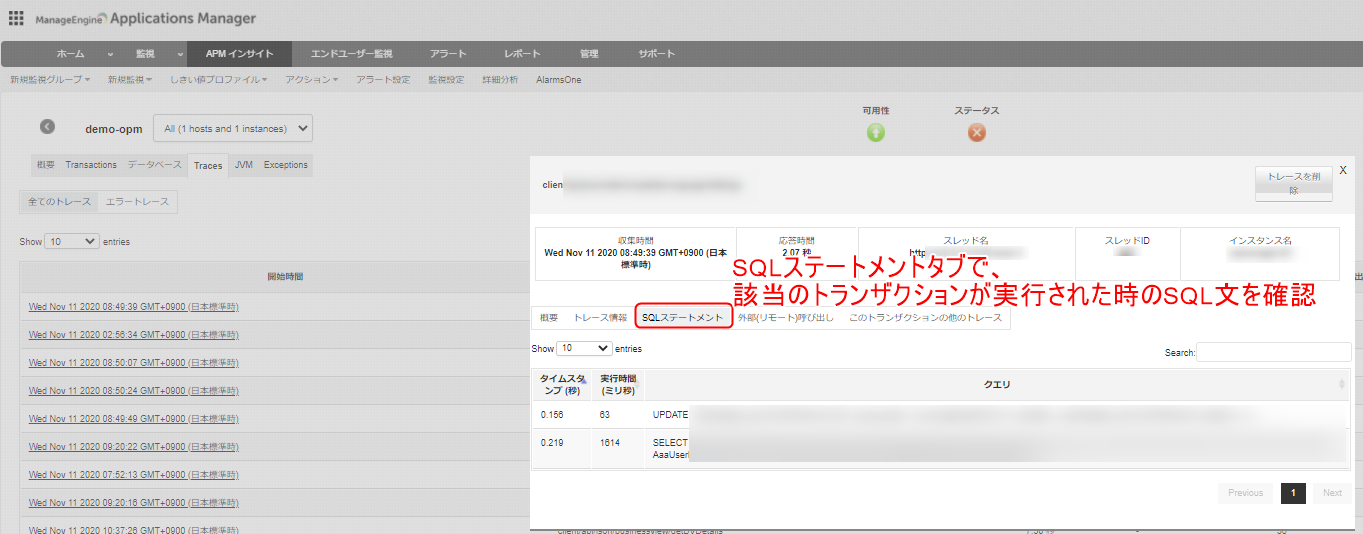Click the back arrow beside demo-opm
Image resolution: width=1363 pixels, height=534 pixels.
47,127
